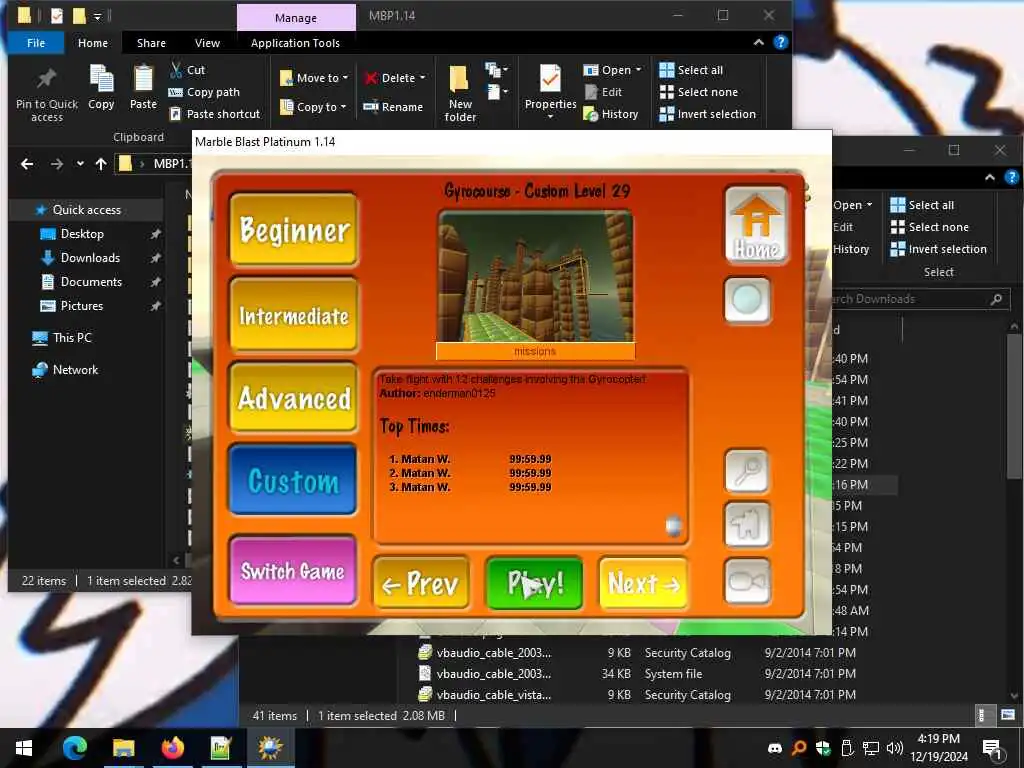Click the puzzle-piece achievements button
The height and width of the screenshot is (768, 1024).
click(747, 524)
